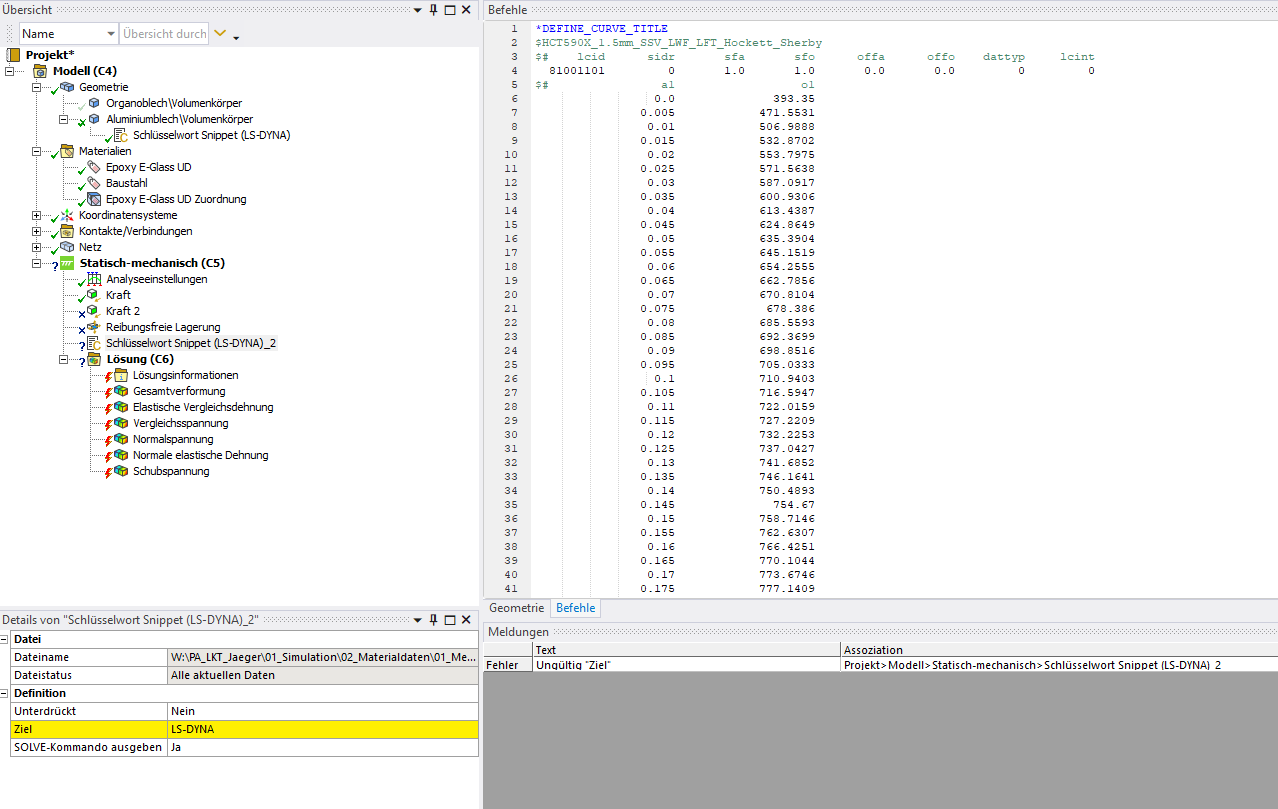Open the Name filter dropdown
Image resolution: width=1278 pixels, height=809 pixels.
click(x=110, y=34)
